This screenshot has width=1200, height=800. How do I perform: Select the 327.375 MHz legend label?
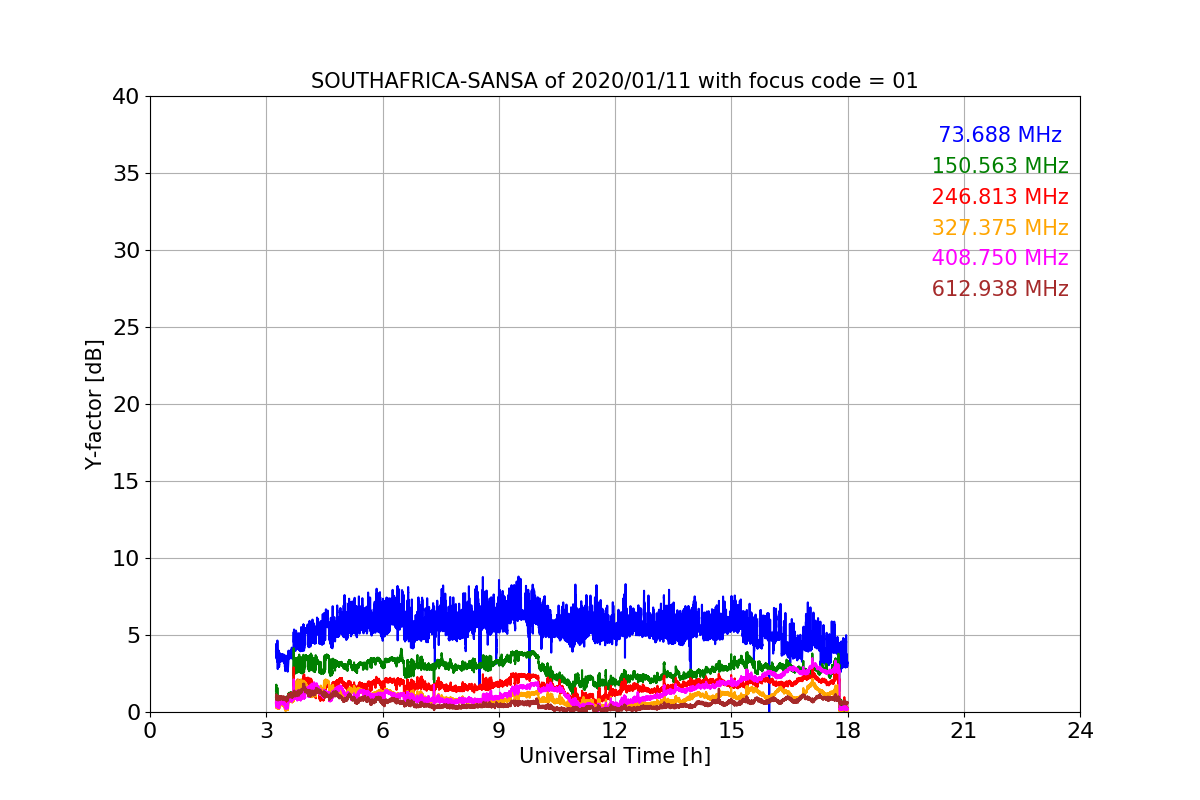[1000, 228]
